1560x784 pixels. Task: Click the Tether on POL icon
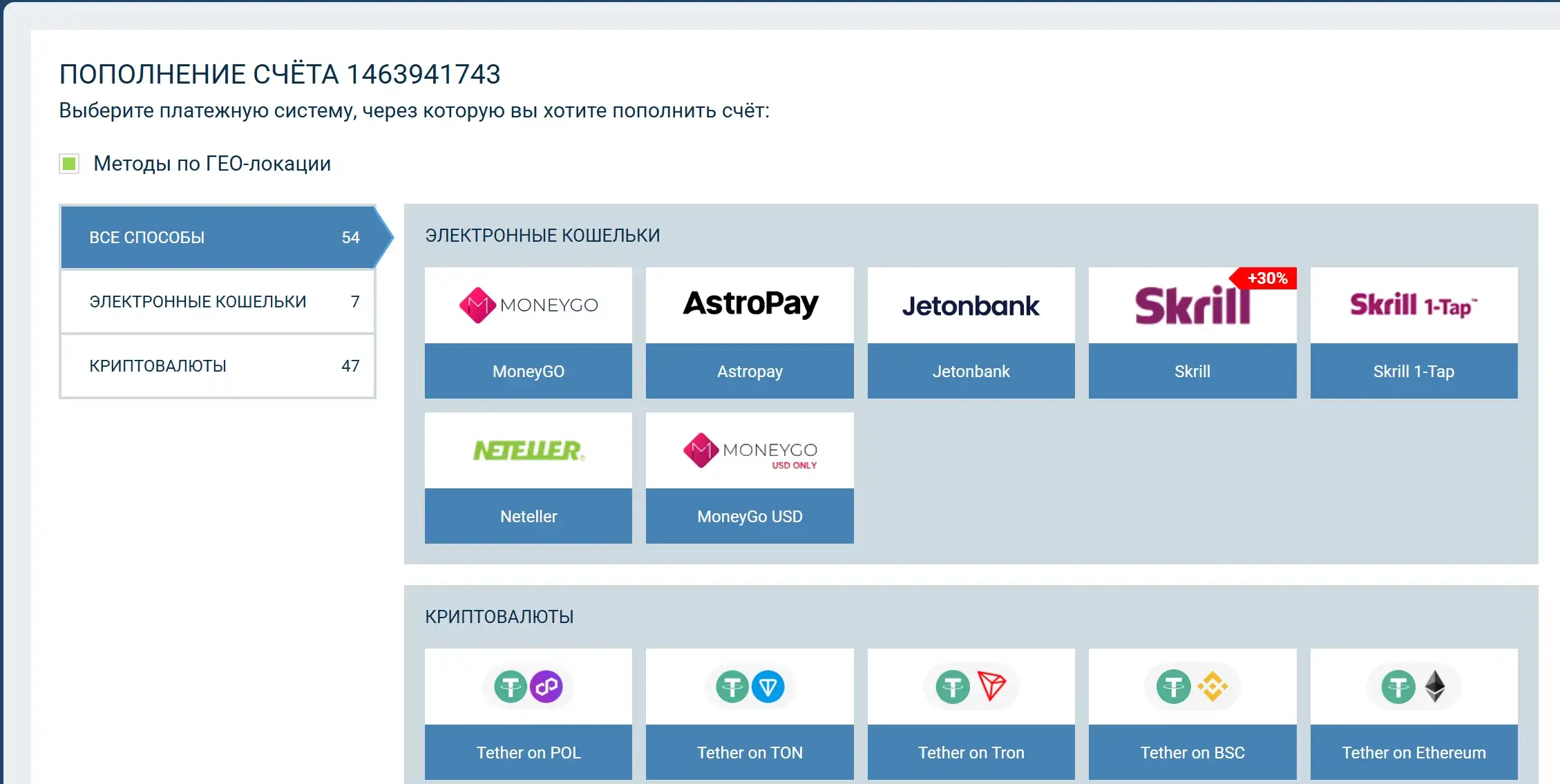(x=529, y=686)
